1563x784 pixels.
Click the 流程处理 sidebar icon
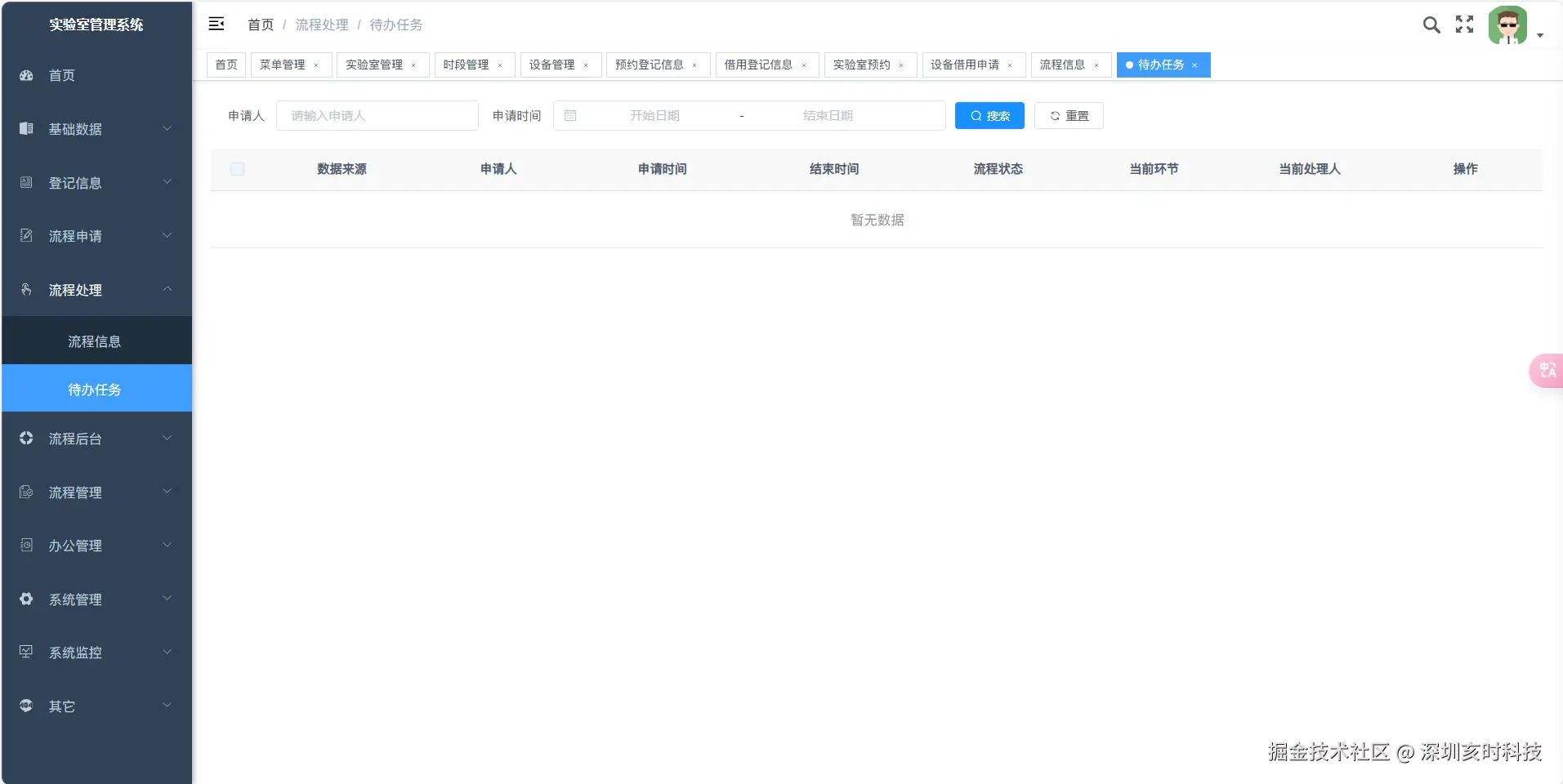point(26,289)
